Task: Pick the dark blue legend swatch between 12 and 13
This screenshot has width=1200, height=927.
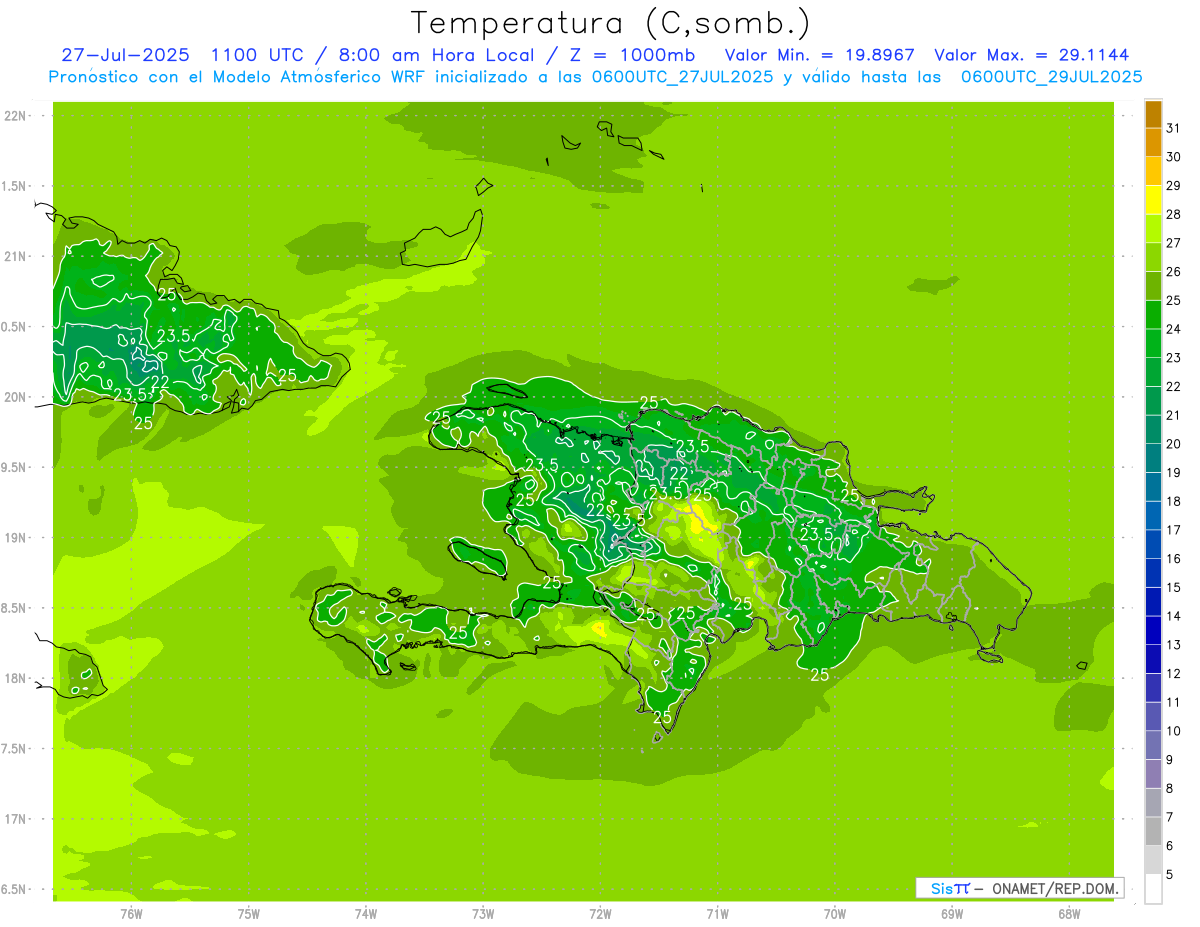Action: coord(1153,659)
